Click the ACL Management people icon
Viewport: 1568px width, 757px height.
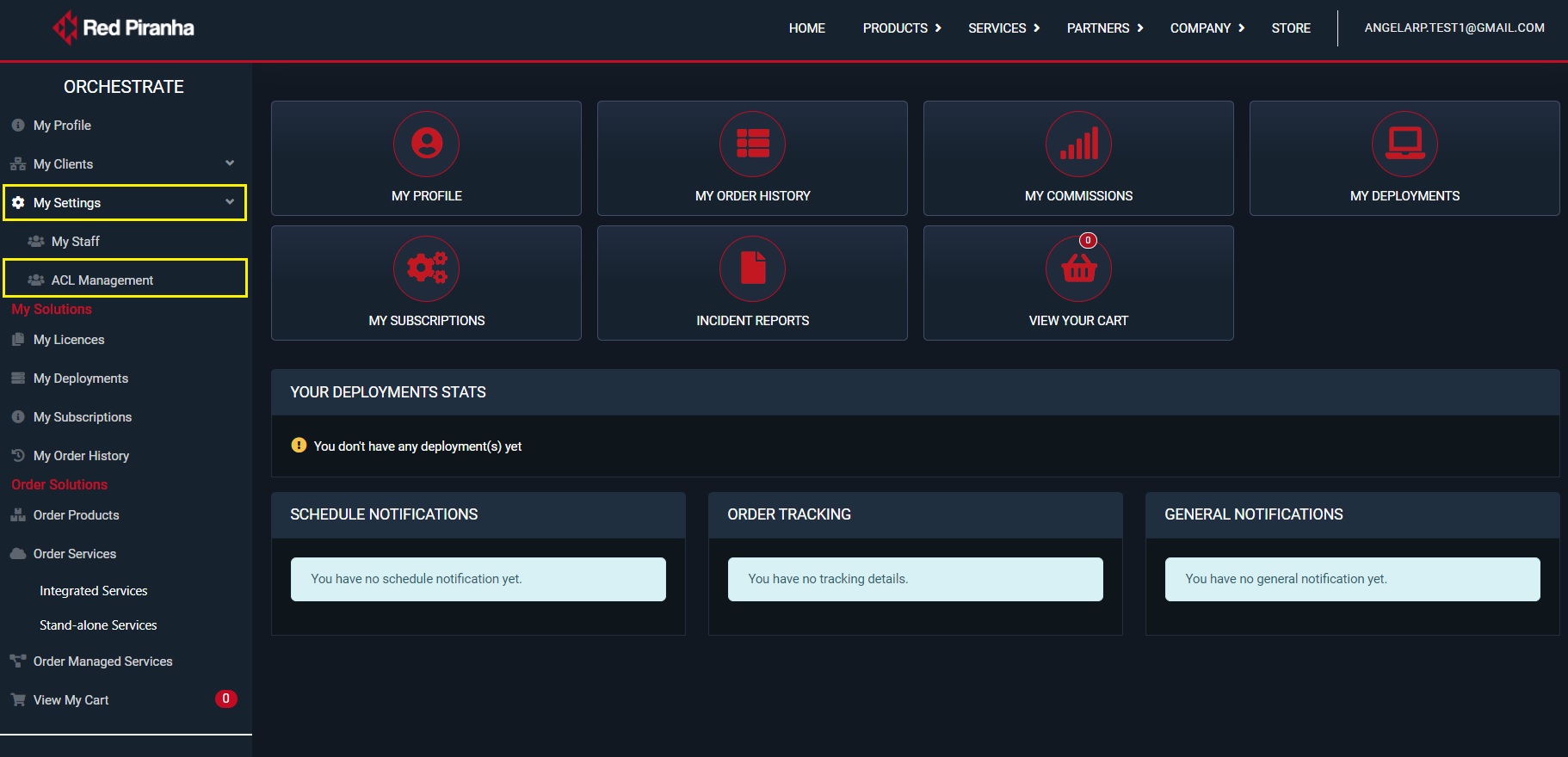click(36, 280)
